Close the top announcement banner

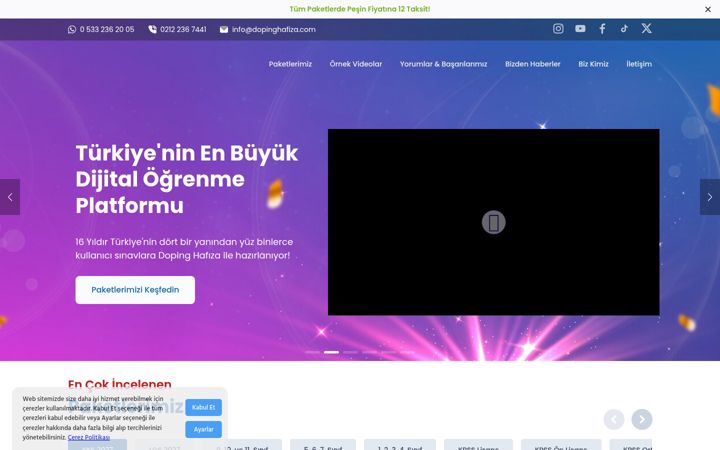coord(708,9)
